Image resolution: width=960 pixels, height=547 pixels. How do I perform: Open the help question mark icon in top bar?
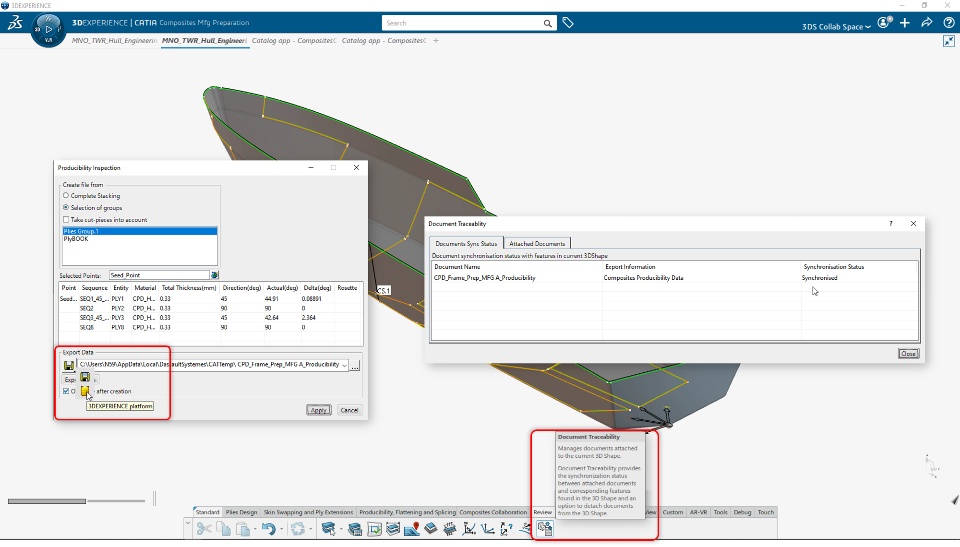click(x=948, y=23)
